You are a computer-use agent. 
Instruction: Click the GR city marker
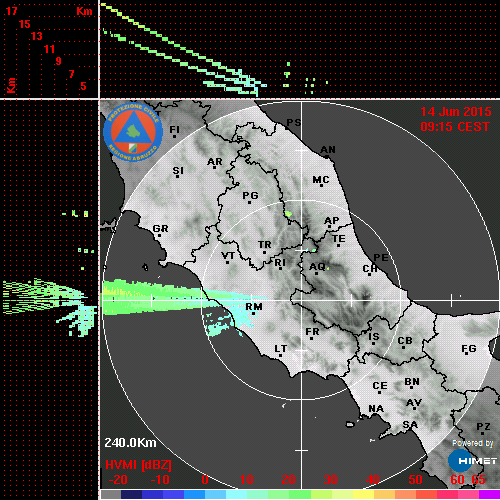tap(160, 229)
